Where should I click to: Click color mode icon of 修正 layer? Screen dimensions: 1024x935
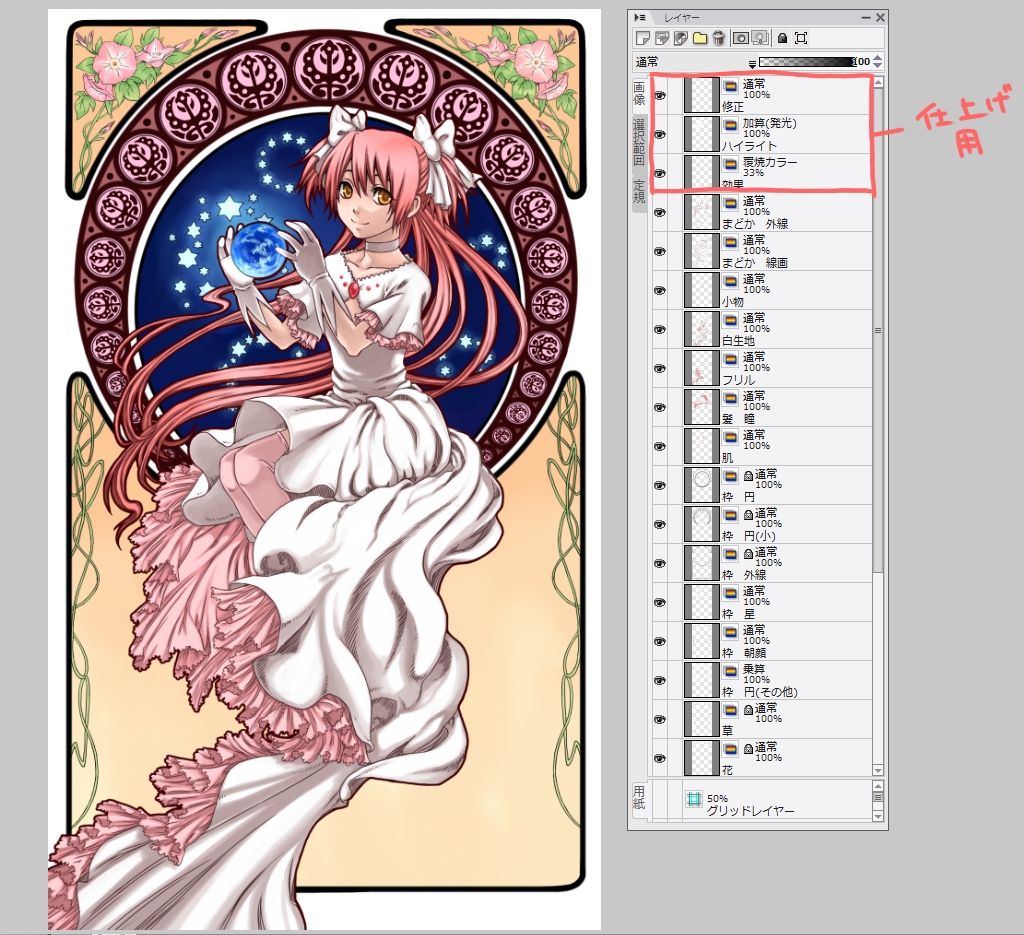(731, 85)
